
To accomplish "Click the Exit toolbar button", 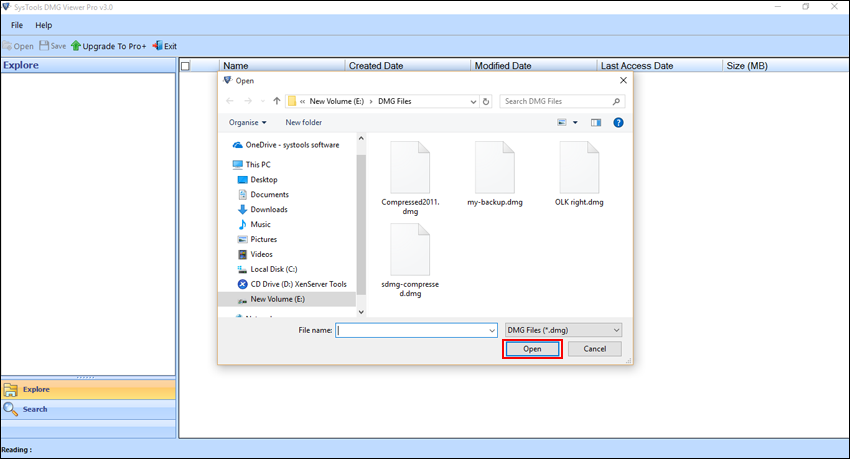I will pyautogui.click(x=165, y=46).
